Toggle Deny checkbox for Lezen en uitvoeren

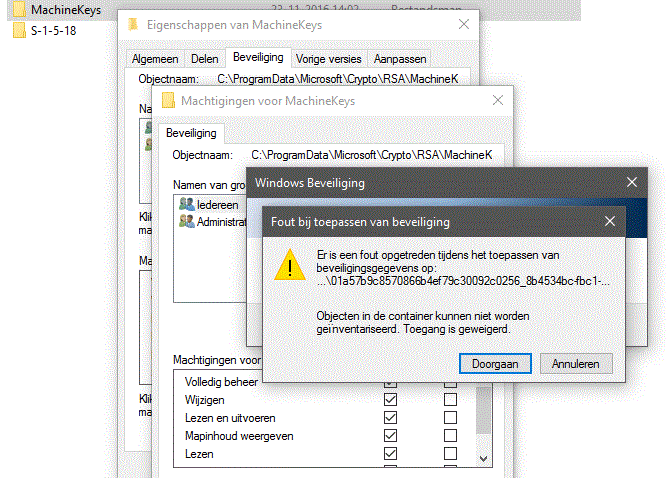coord(450,417)
